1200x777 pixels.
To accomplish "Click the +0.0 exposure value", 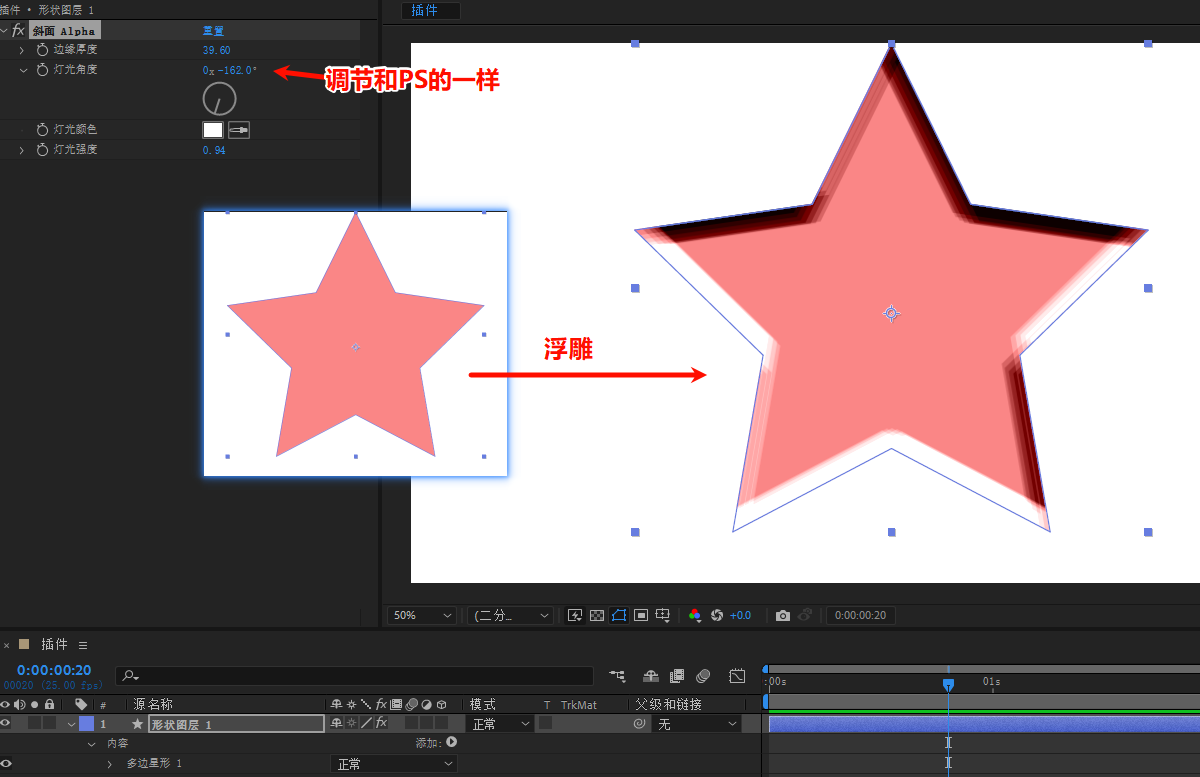I will click(x=741, y=615).
